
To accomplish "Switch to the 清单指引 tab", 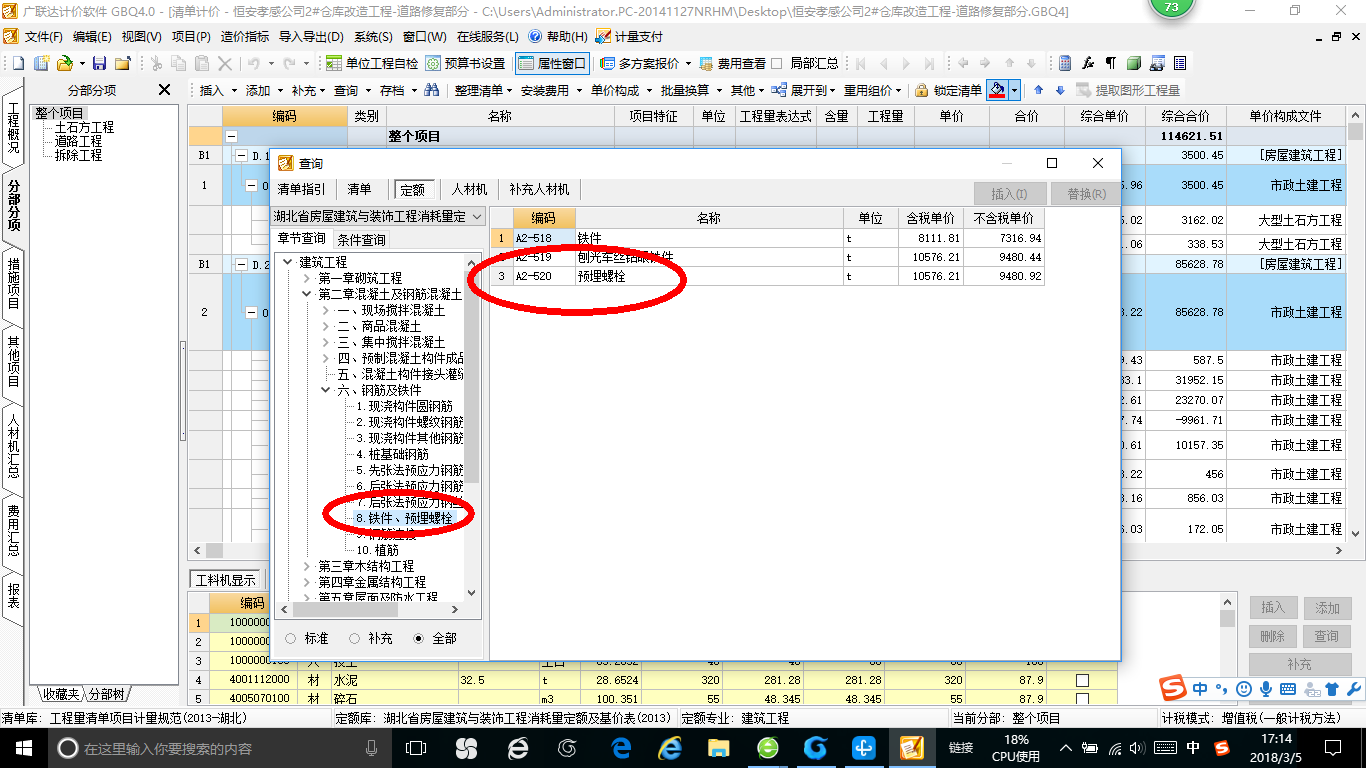I will pyautogui.click(x=301, y=189).
